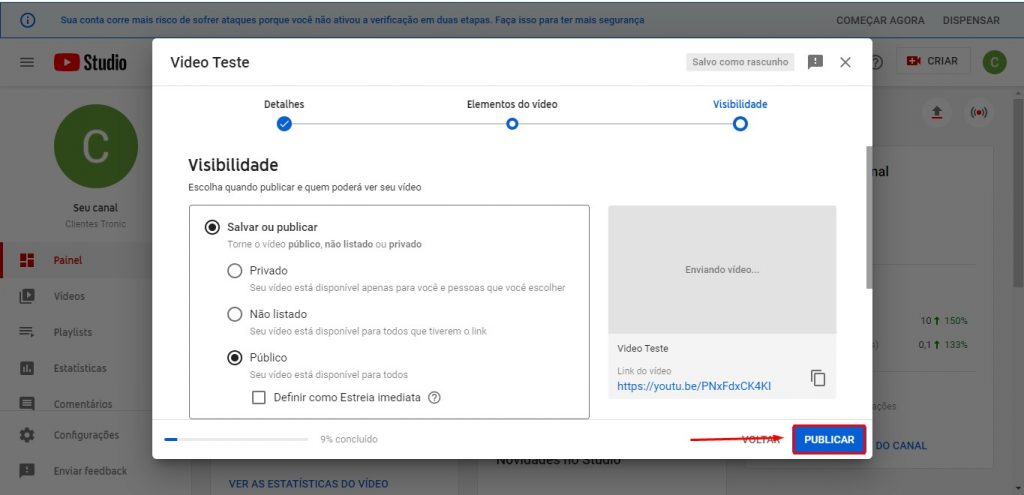Click the PUBLICAR button
This screenshot has height=495, width=1024.
pos(829,440)
